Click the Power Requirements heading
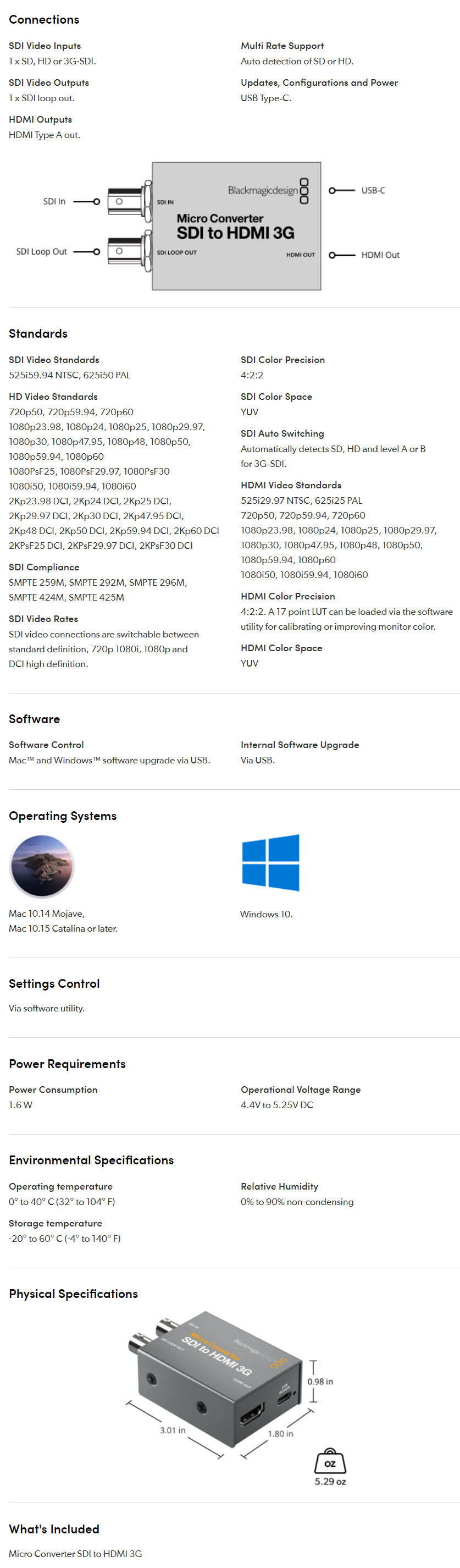 coord(68,1064)
